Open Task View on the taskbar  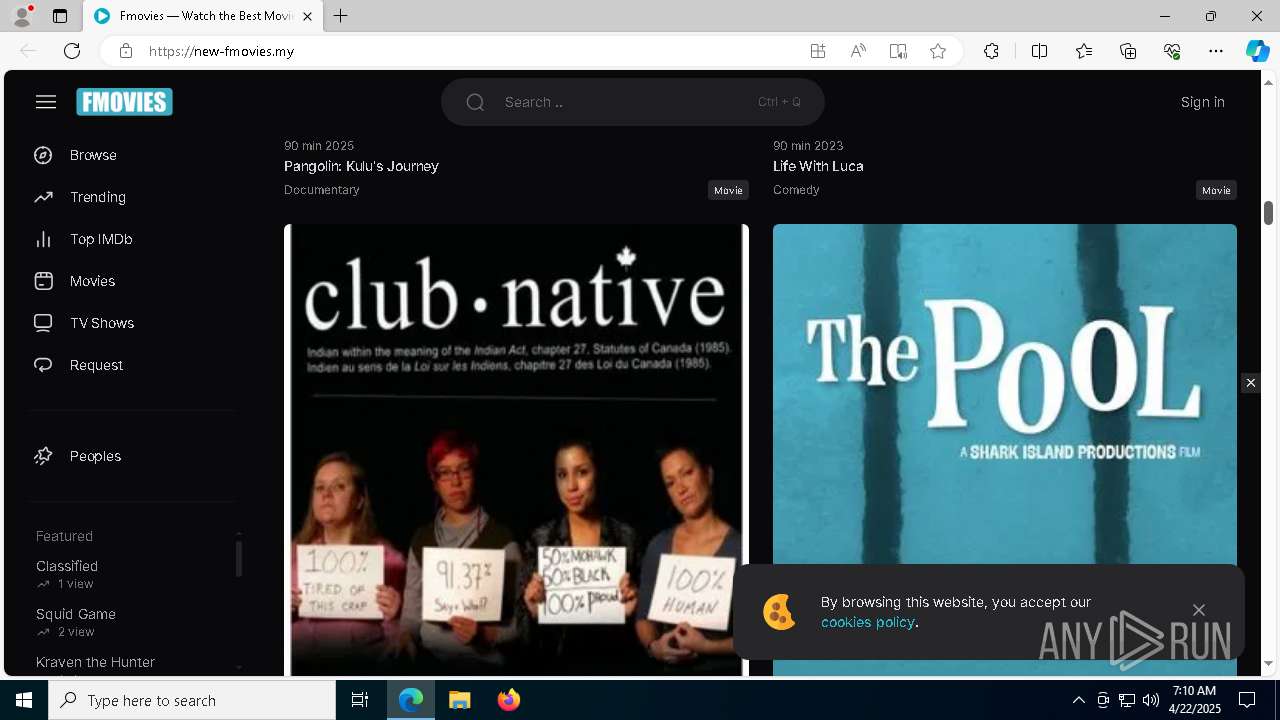[360, 700]
